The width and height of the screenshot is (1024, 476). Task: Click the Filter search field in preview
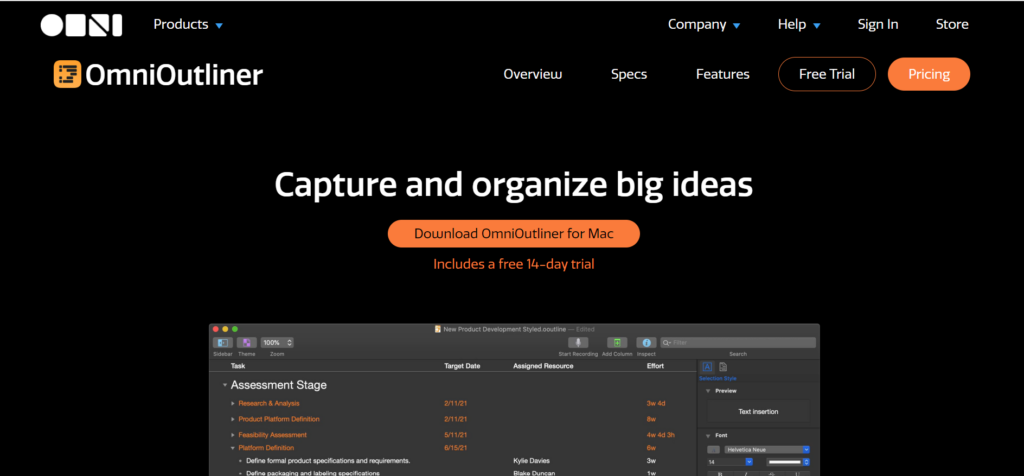tap(738, 343)
